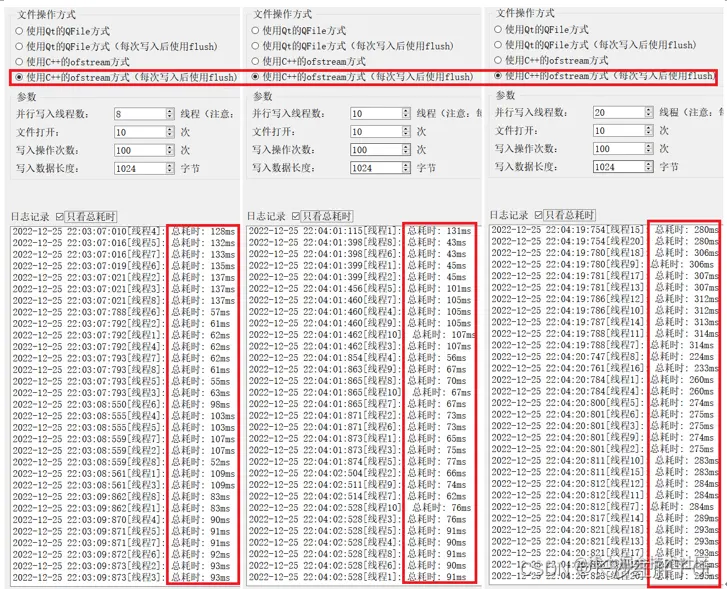
Task: Select 使用C++的ofstream方式 radio in the 20-thread panel
Action: pyautogui.click(x=498, y=60)
